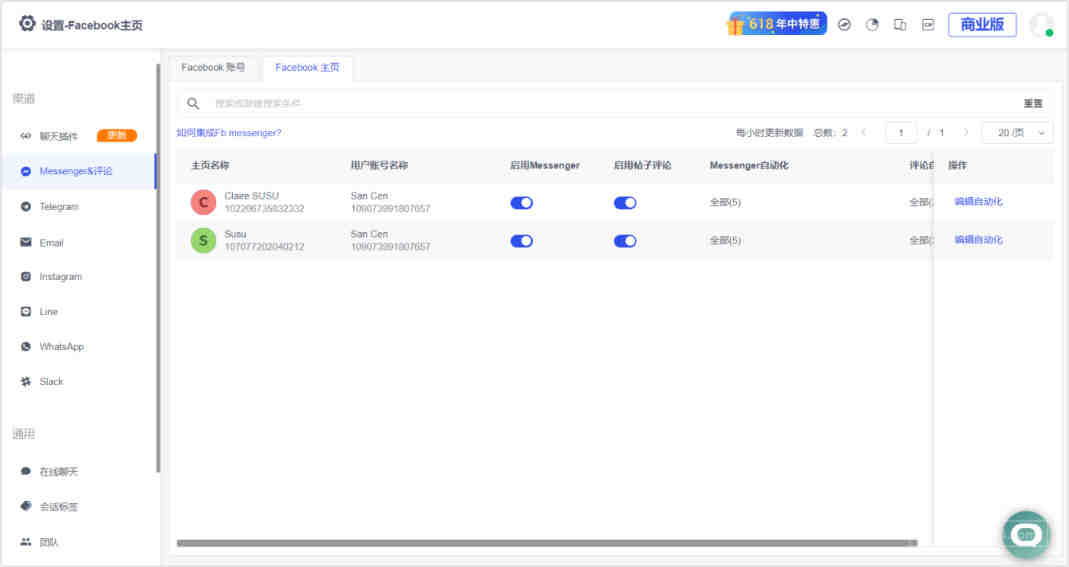The width and height of the screenshot is (1069, 567).
Task: Toggle post comments for Claire SUSU
Action: pyautogui.click(x=625, y=203)
